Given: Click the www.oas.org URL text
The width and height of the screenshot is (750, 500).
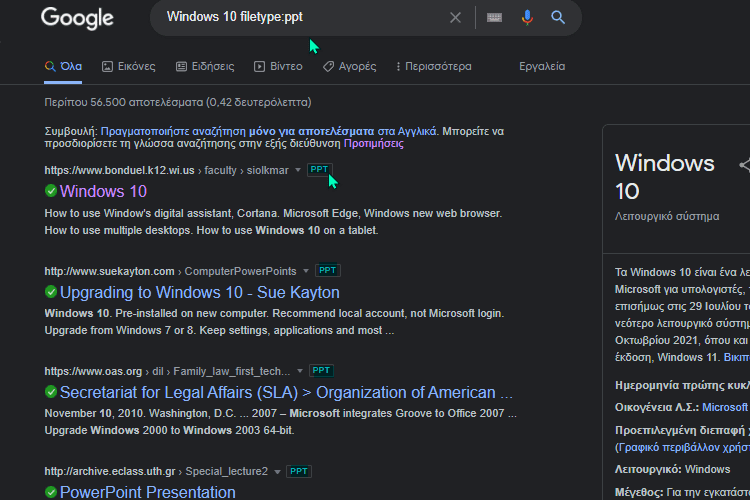Looking at the screenshot, I should [93, 371].
